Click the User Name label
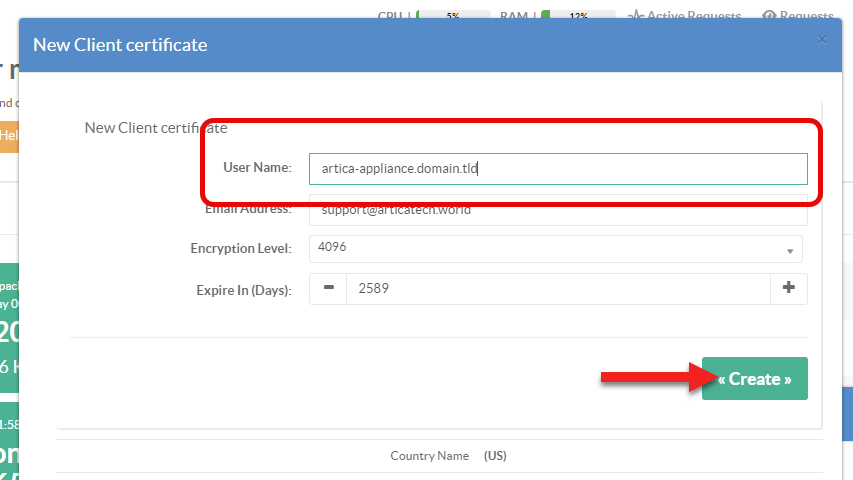Image resolution: width=853 pixels, height=480 pixels. coord(257,168)
